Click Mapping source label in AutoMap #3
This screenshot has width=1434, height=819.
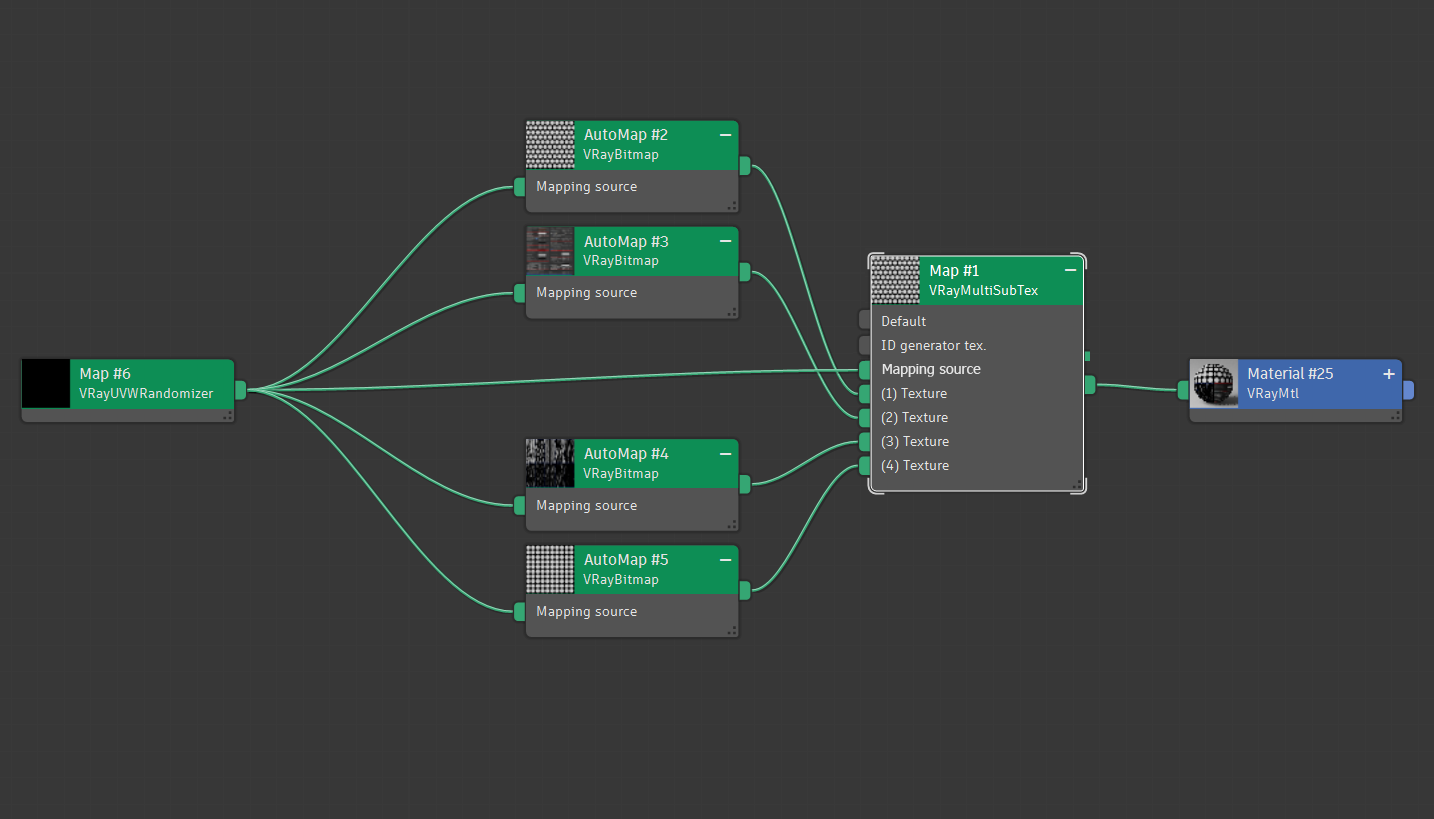click(586, 293)
